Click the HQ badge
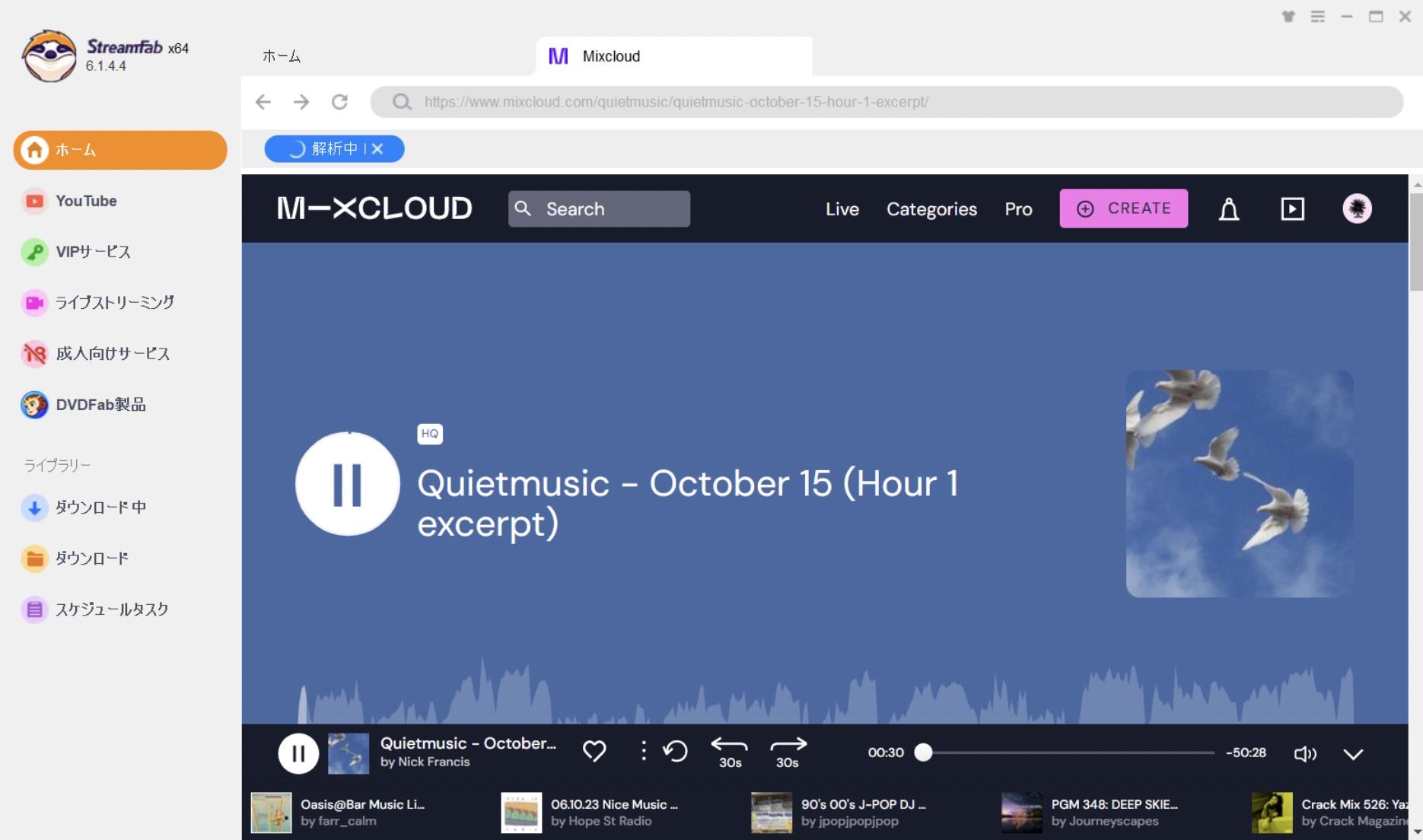 coord(430,434)
